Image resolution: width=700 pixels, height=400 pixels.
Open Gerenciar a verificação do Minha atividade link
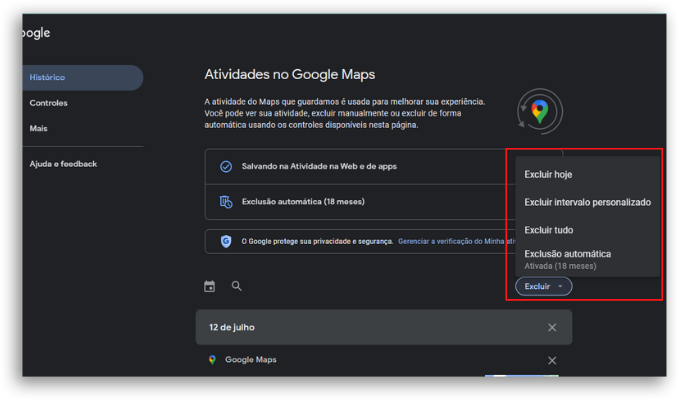coord(457,242)
